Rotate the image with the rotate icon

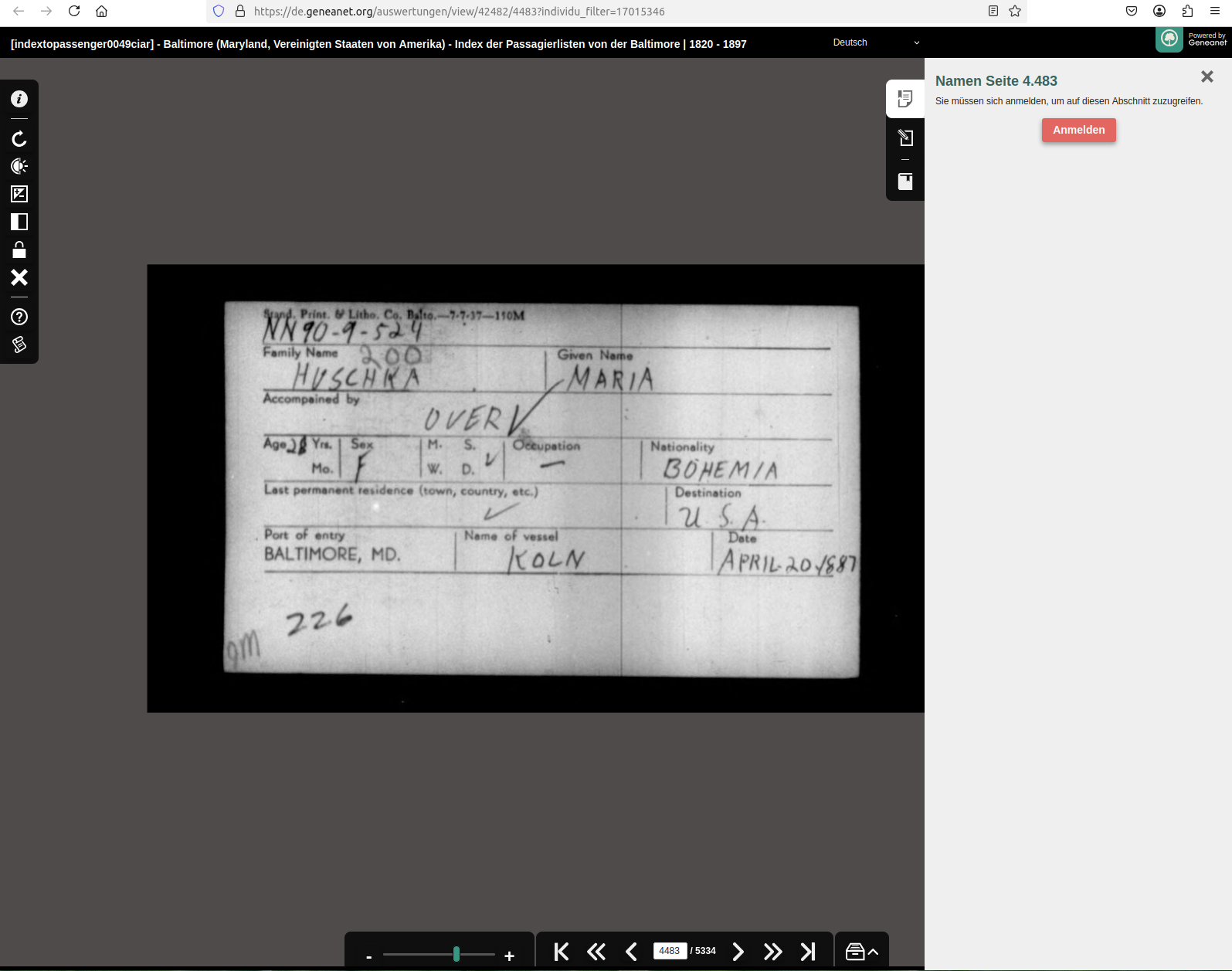[x=19, y=139]
